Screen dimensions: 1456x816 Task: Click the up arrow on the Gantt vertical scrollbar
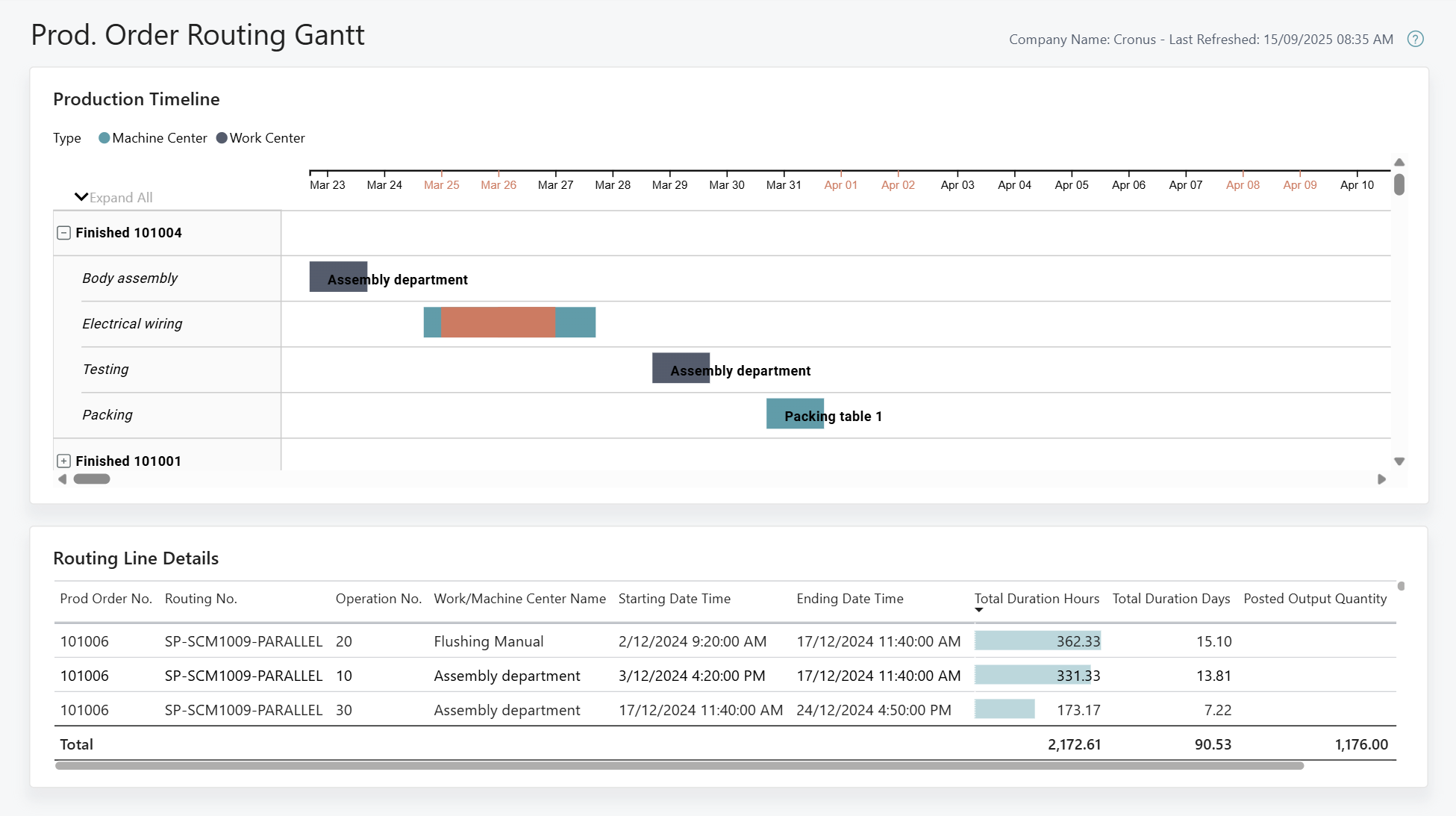point(1399,162)
